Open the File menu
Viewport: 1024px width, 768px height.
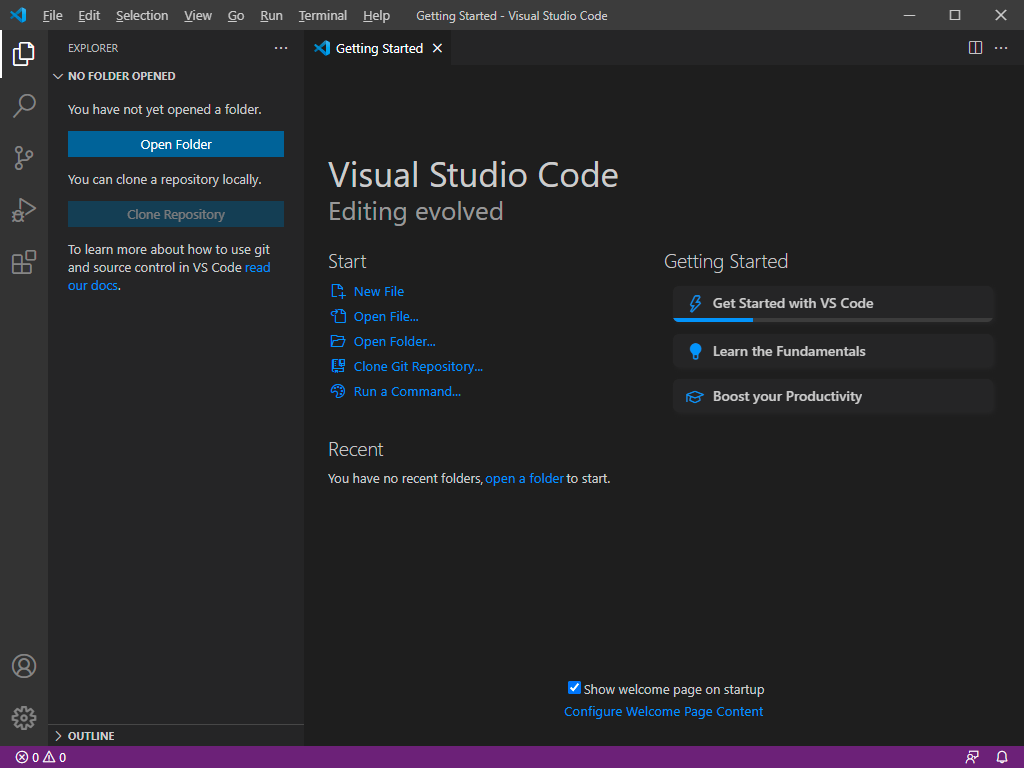point(52,16)
